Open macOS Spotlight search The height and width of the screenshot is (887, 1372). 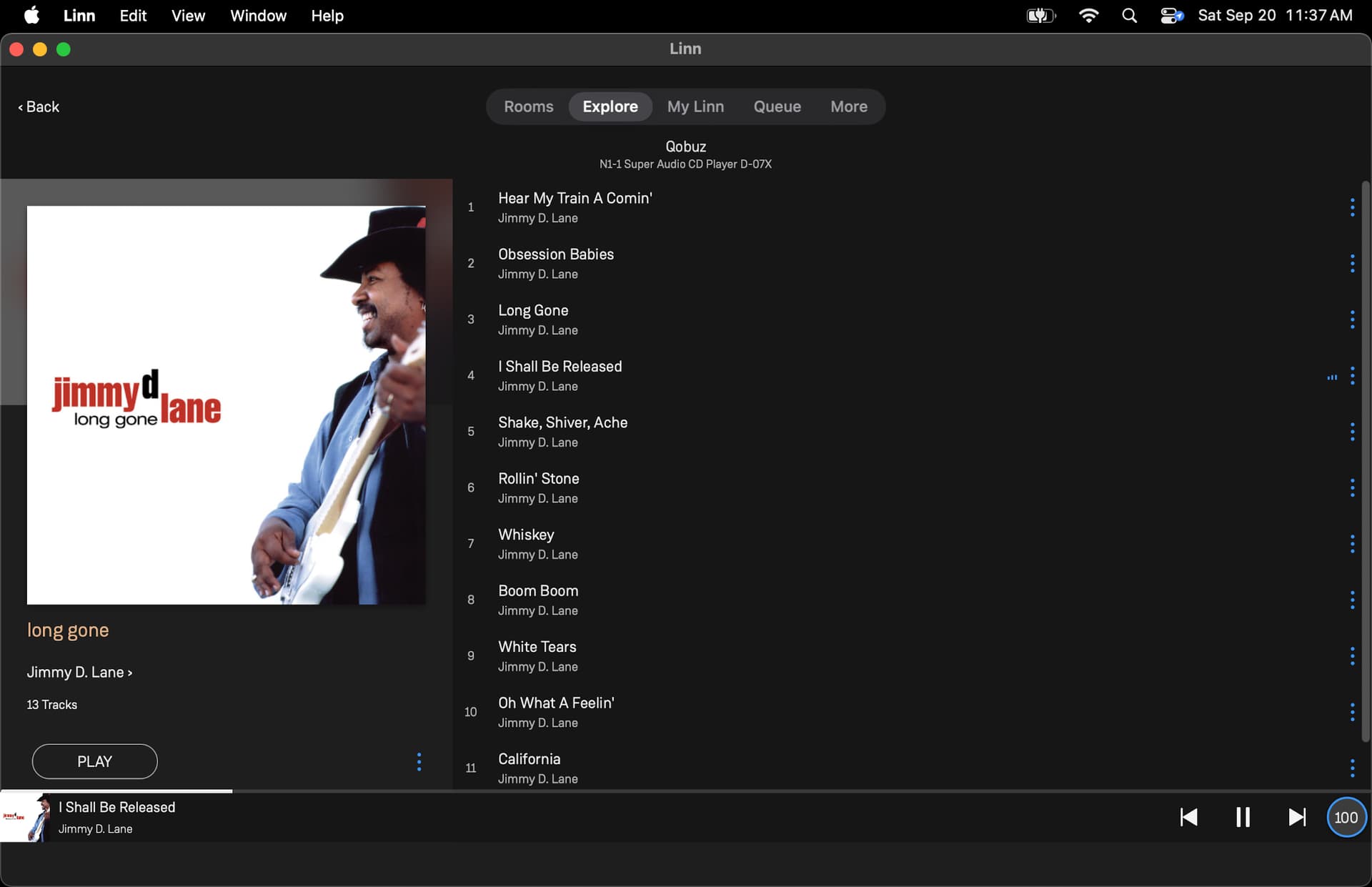tap(1129, 16)
